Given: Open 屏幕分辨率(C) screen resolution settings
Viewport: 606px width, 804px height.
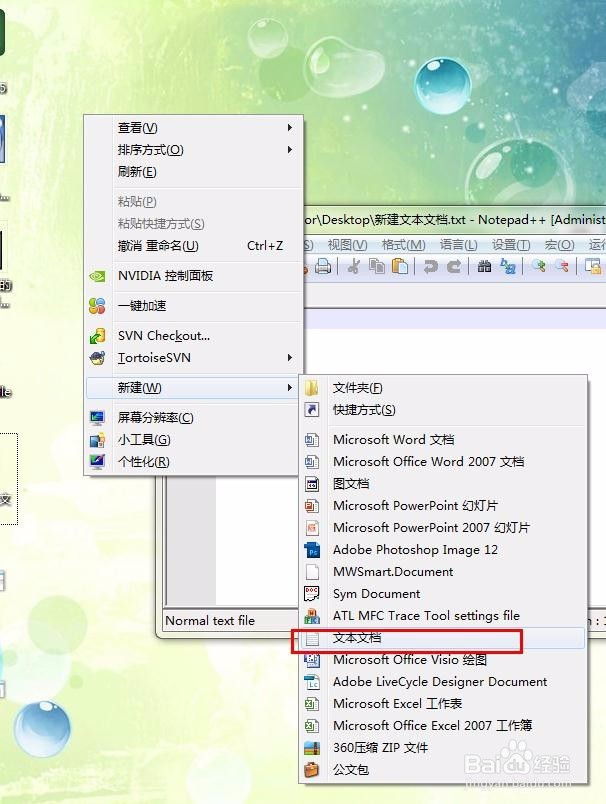Looking at the screenshot, I should (x=193, y=418).
